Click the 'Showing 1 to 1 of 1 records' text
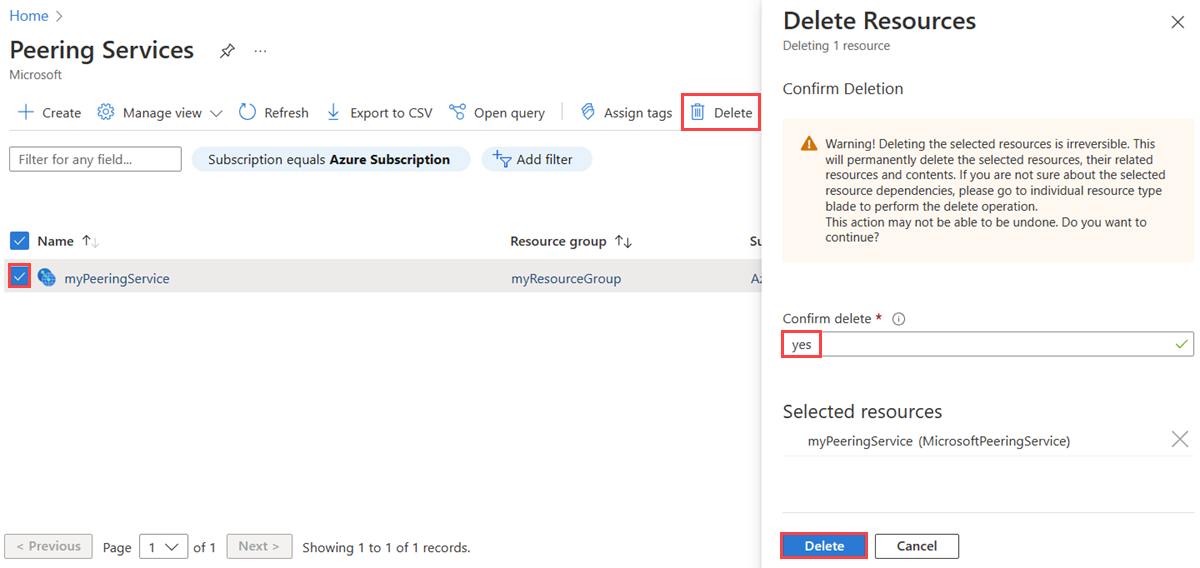 [386, 547]
